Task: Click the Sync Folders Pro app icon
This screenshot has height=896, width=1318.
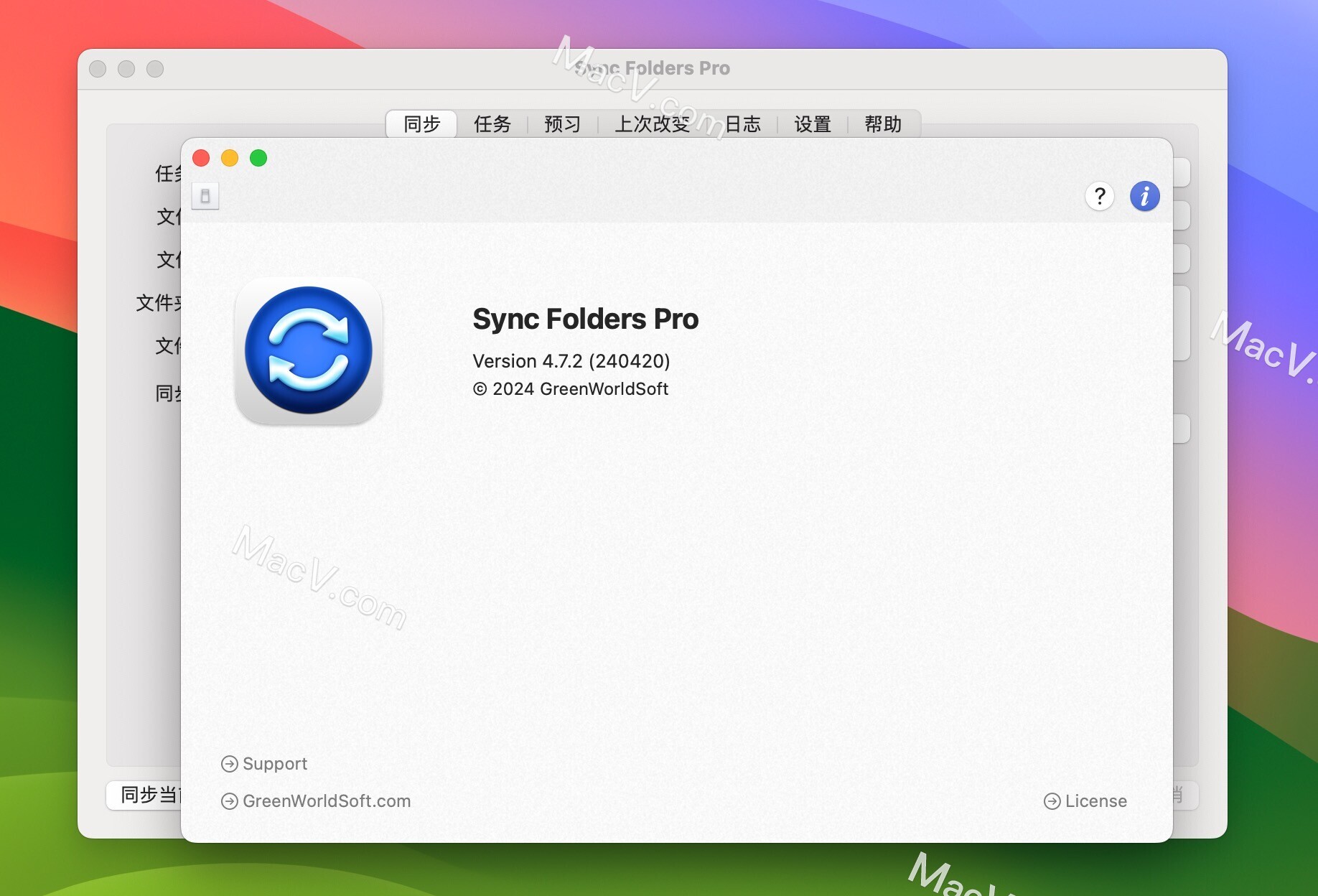Action: [x=309, y=351]
